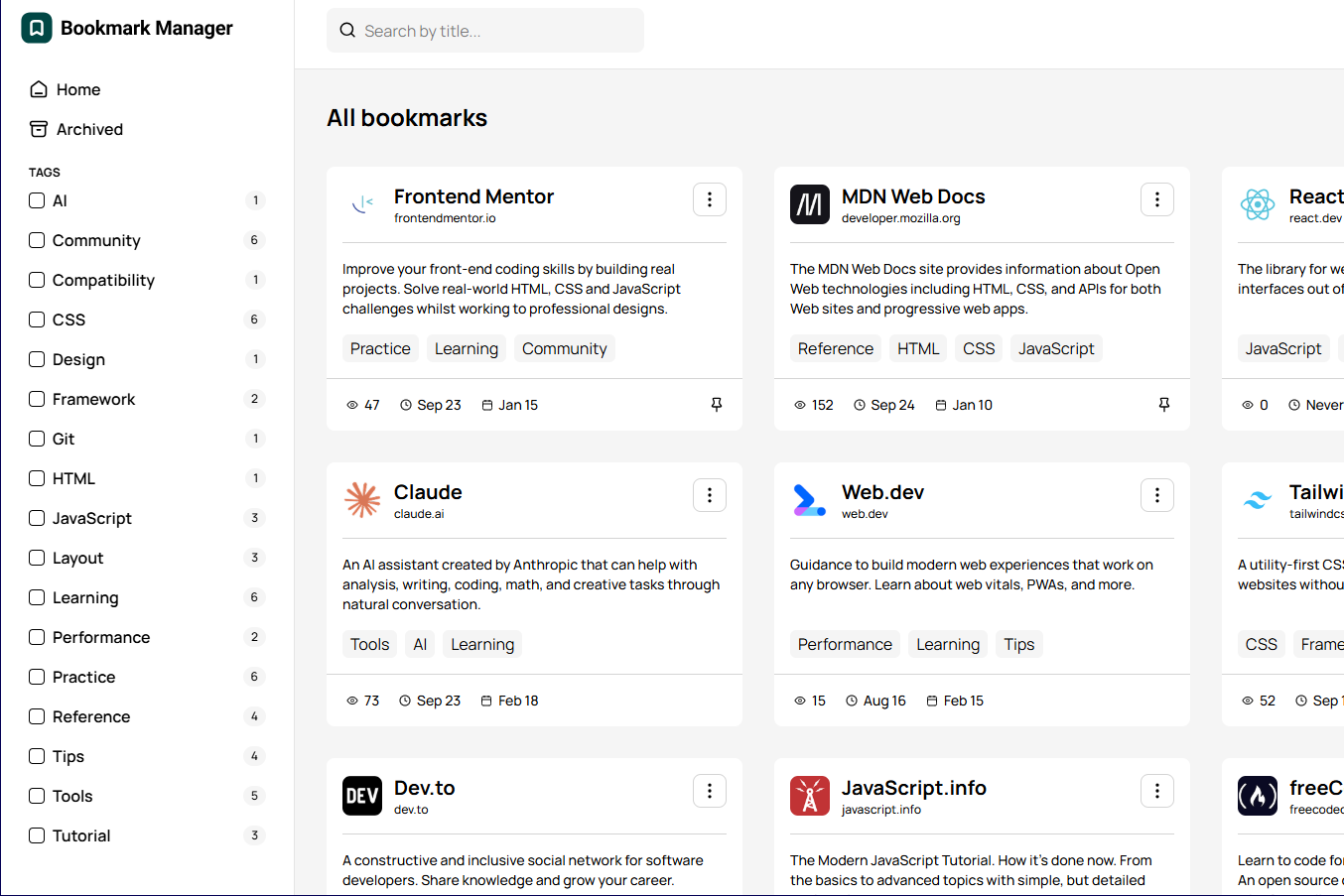Image resolution: width=1344 pixels, height=896 pixels.
Task: Enable the JavaScript tag filter
Action: click(x=37, y=518)
